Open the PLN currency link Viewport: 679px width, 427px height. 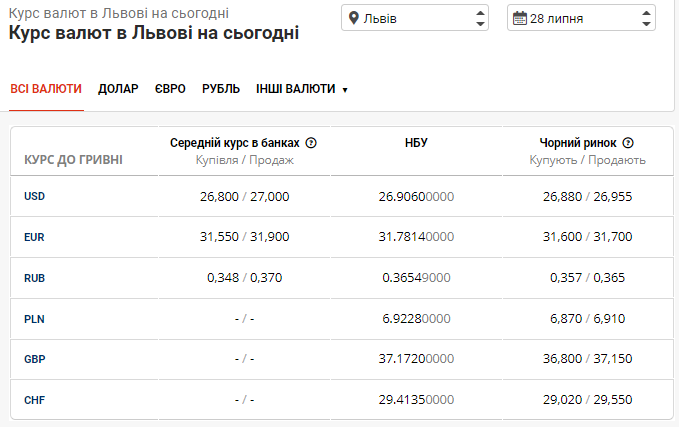pos(34,319)
